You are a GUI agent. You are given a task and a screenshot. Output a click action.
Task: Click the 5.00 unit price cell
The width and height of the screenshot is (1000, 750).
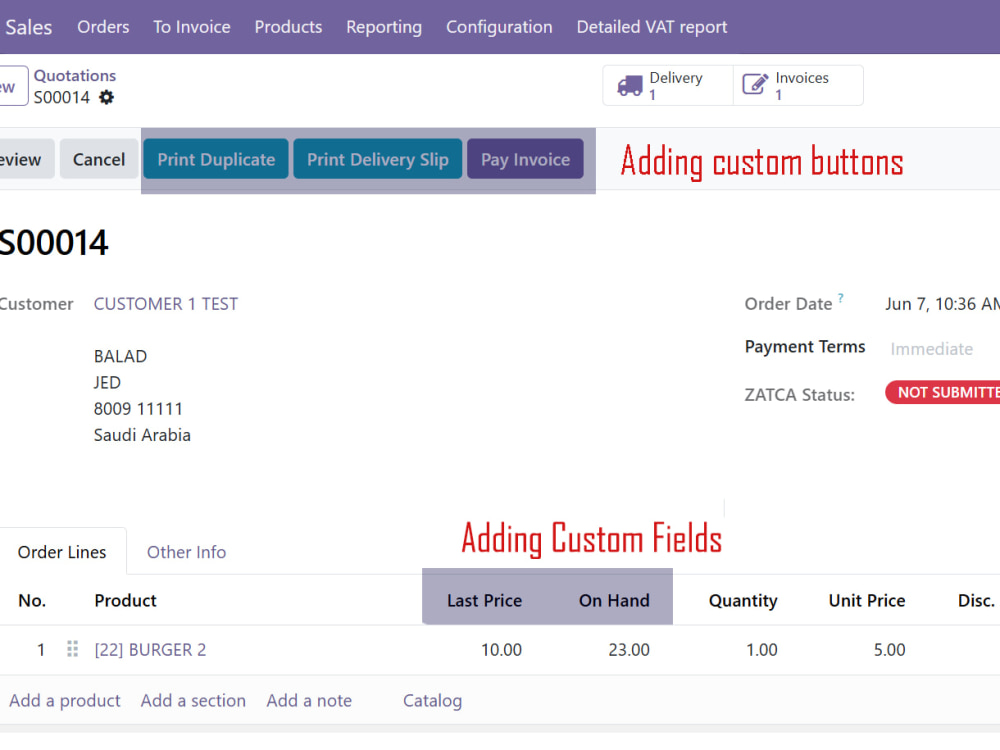[889, 649]
